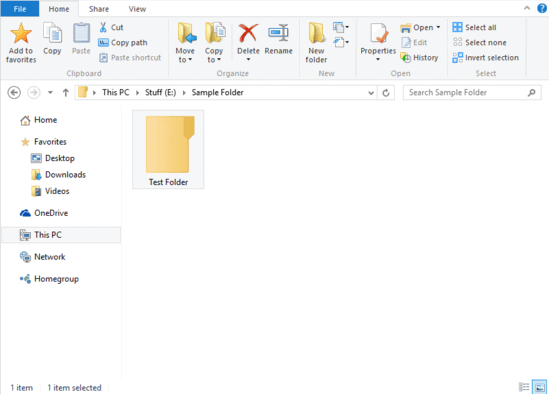Click the search magnifier icon

click(531, 92)
